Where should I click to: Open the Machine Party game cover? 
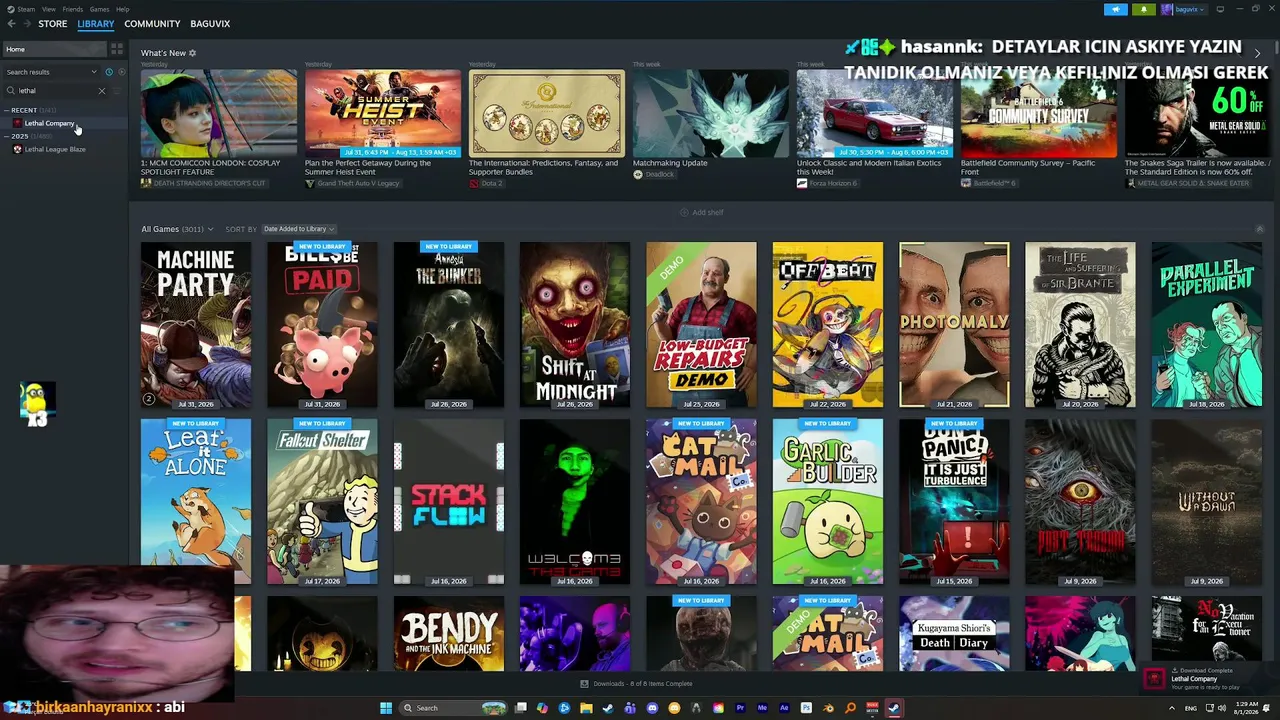point(196,325)
